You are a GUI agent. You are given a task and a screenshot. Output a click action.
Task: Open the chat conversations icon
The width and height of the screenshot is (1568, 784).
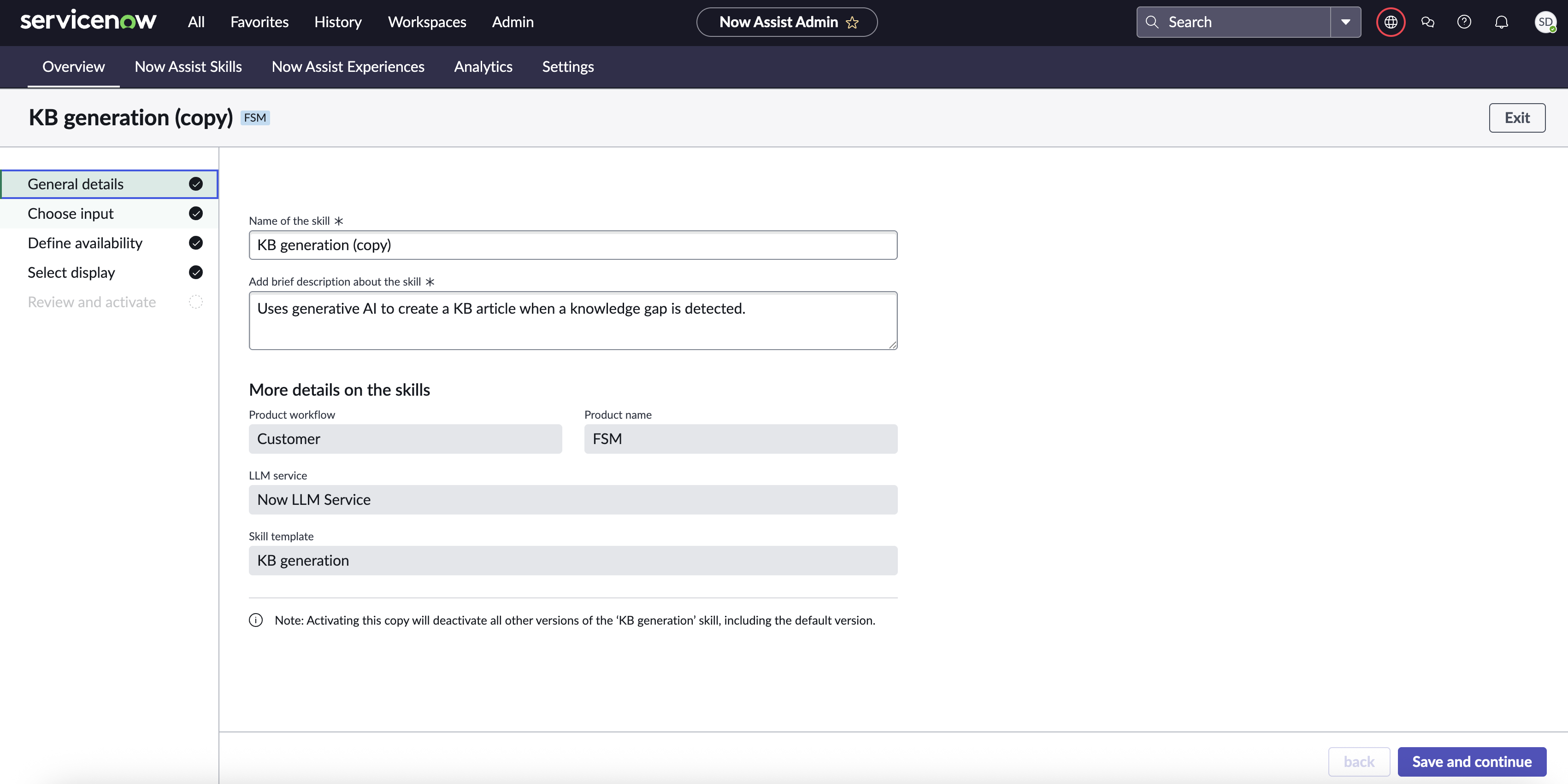tap(1427, 22)
